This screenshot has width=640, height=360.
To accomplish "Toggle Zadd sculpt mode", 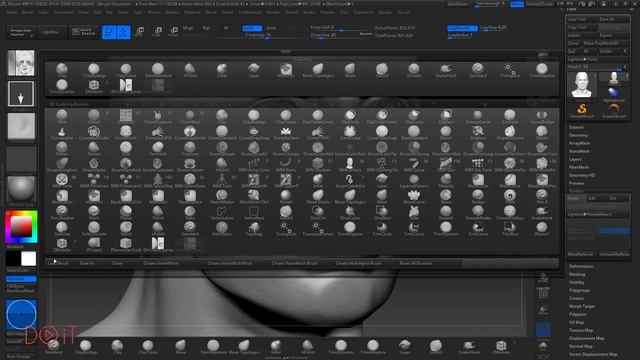I will point(252,28).
